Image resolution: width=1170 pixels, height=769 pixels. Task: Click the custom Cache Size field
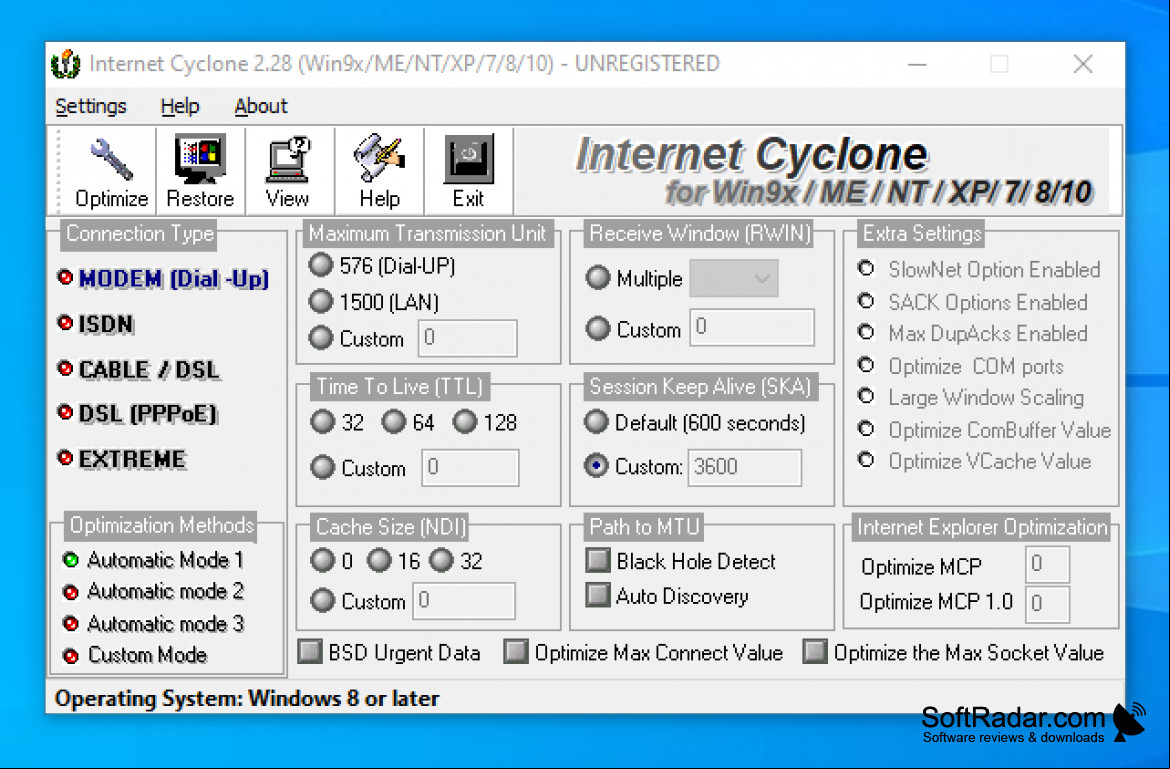point(463,600)
